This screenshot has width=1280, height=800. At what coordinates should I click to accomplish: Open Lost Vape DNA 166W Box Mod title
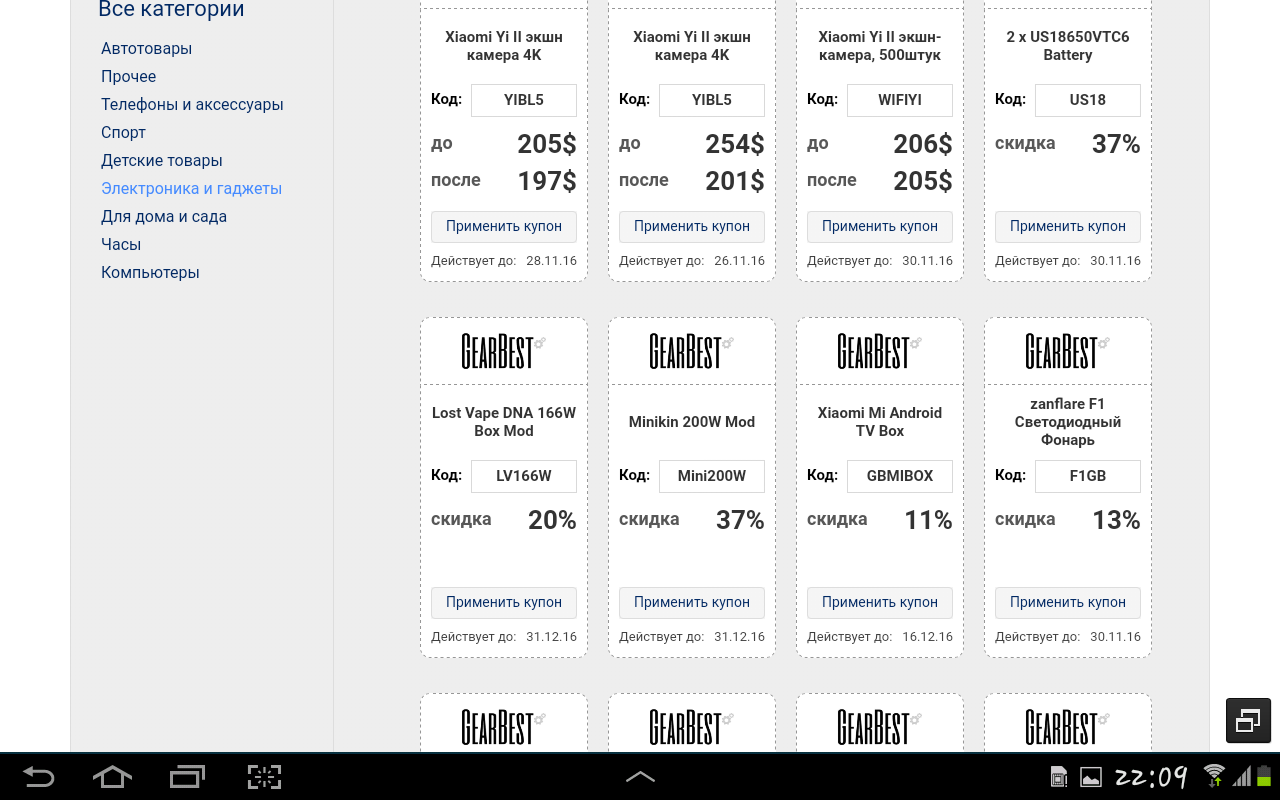504,422
